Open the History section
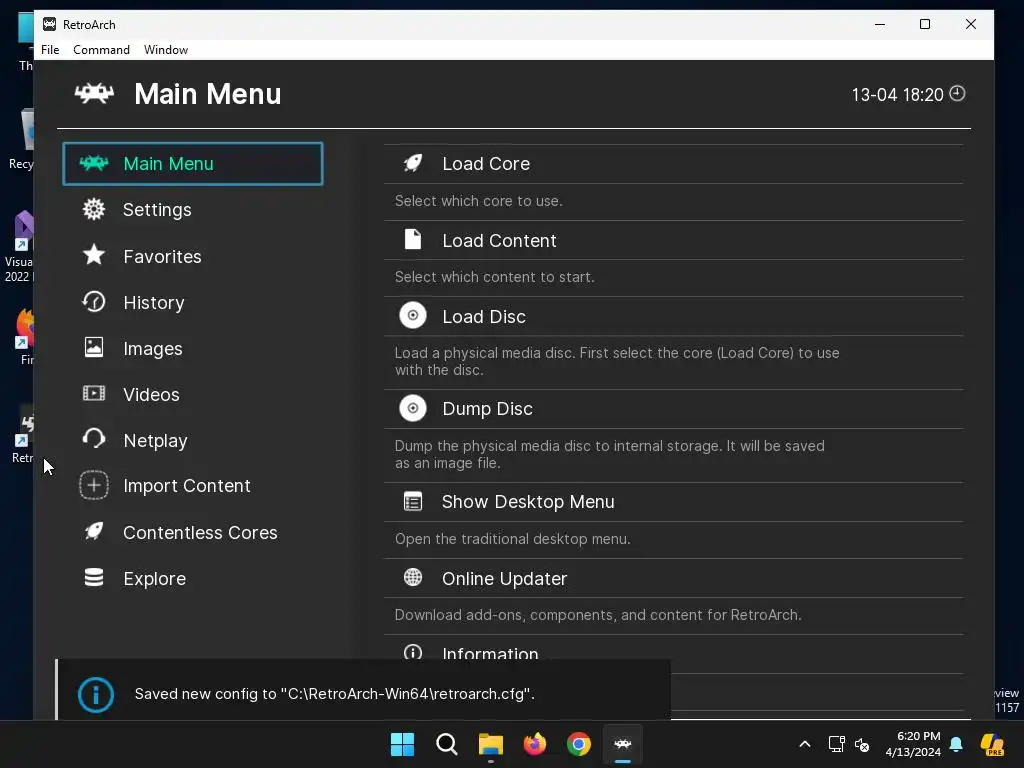Viewport: 1024px width, 768px height. click(x=193, y=302)
